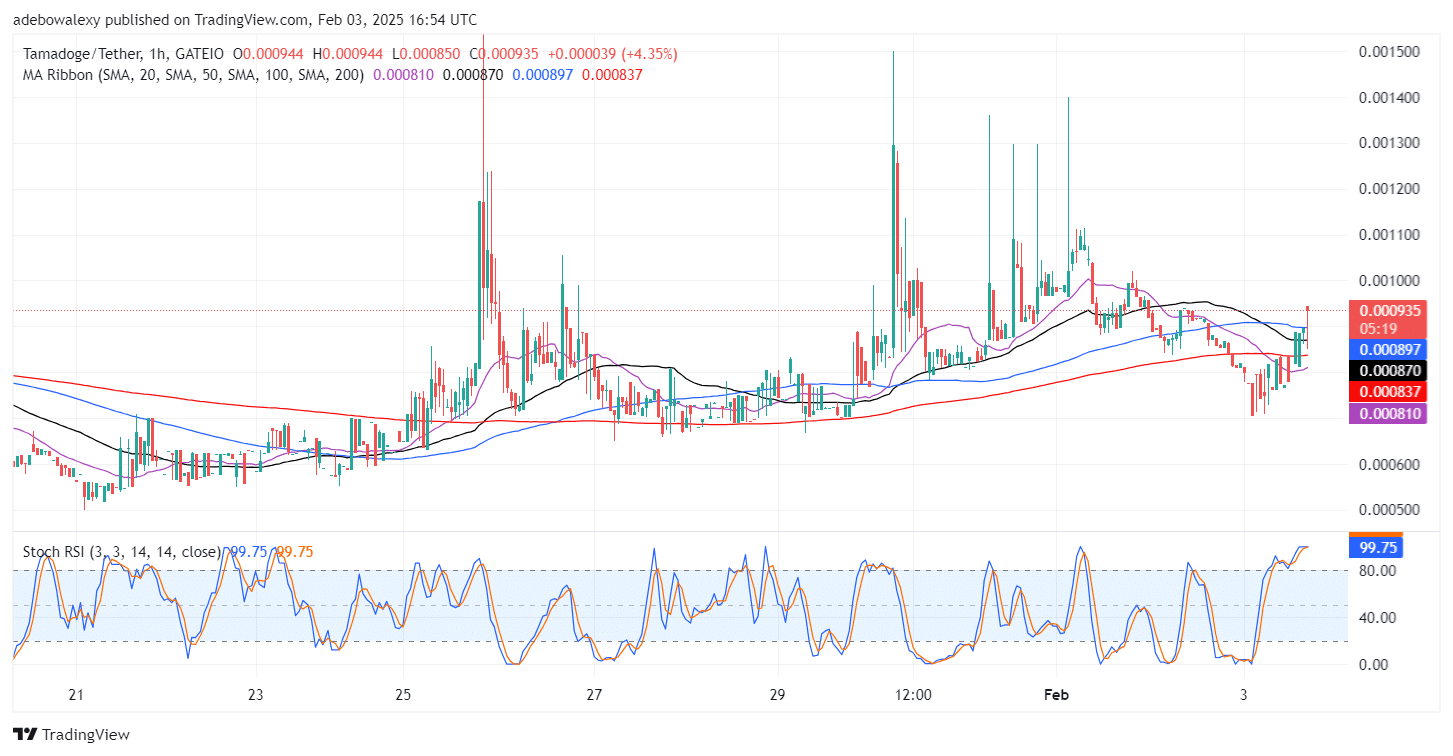Click the published-by header text

tap(245, 19)
